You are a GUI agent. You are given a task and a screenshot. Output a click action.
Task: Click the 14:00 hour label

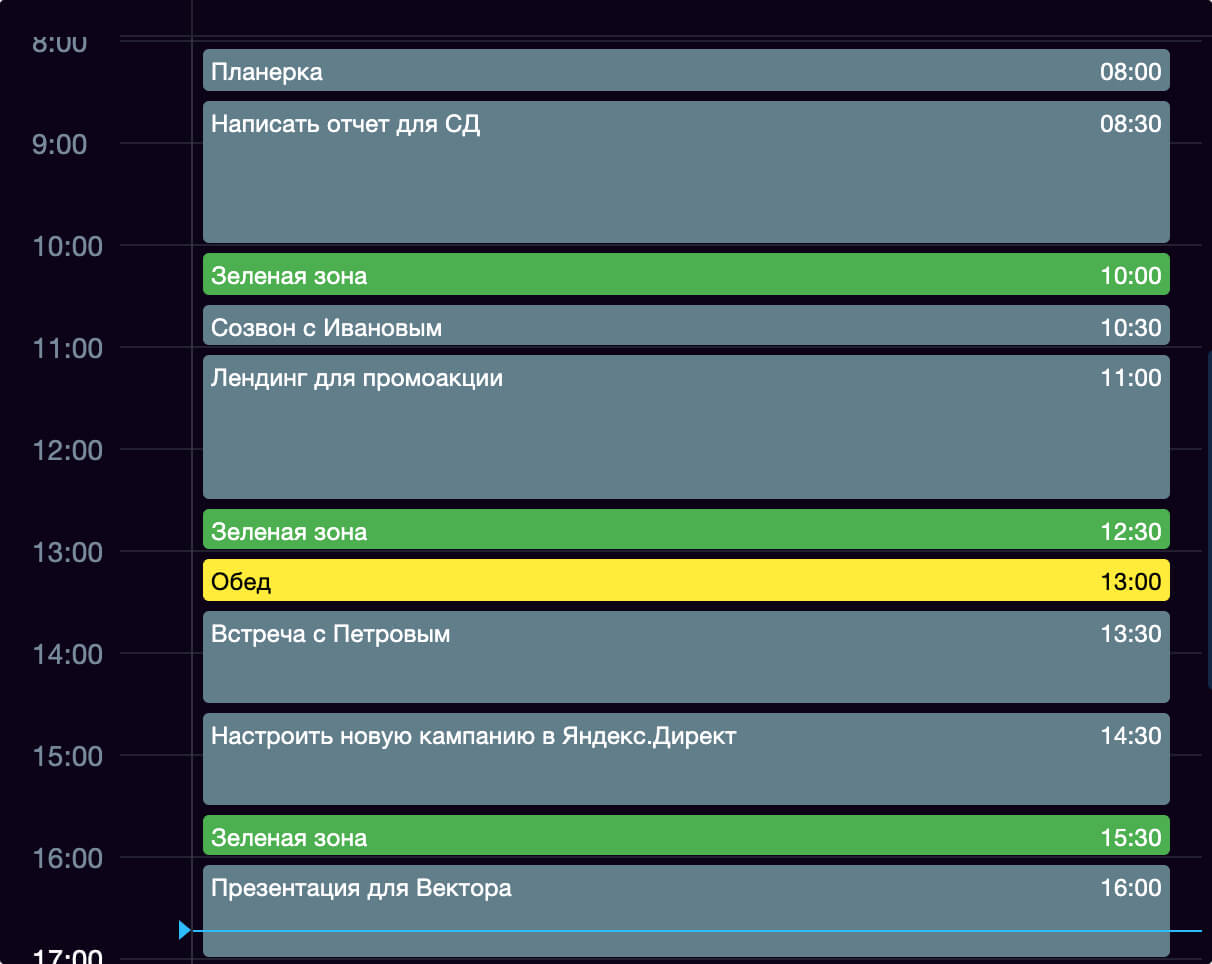68,655
